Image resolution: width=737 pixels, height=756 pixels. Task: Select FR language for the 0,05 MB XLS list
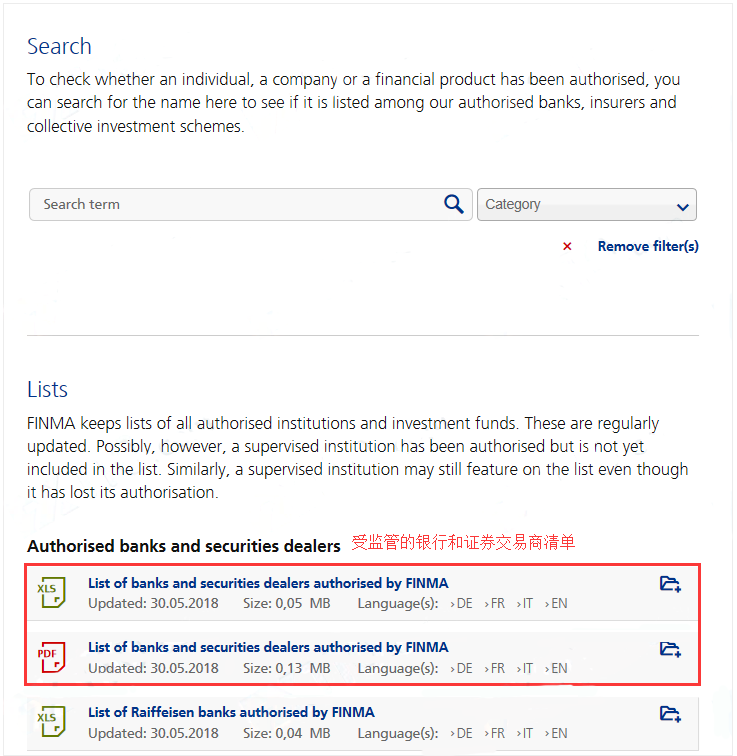(495, 604)
